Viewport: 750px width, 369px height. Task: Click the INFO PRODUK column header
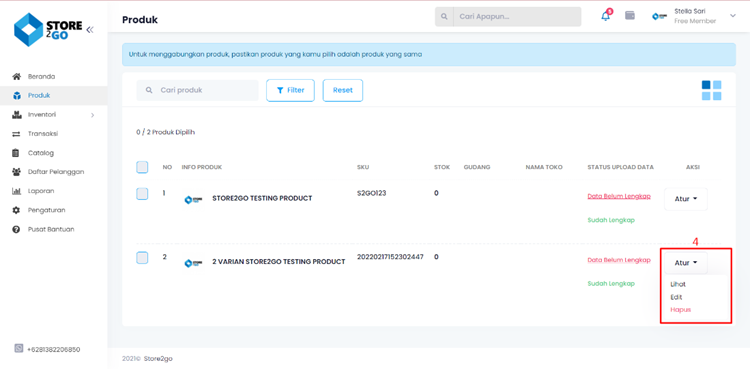202,168
